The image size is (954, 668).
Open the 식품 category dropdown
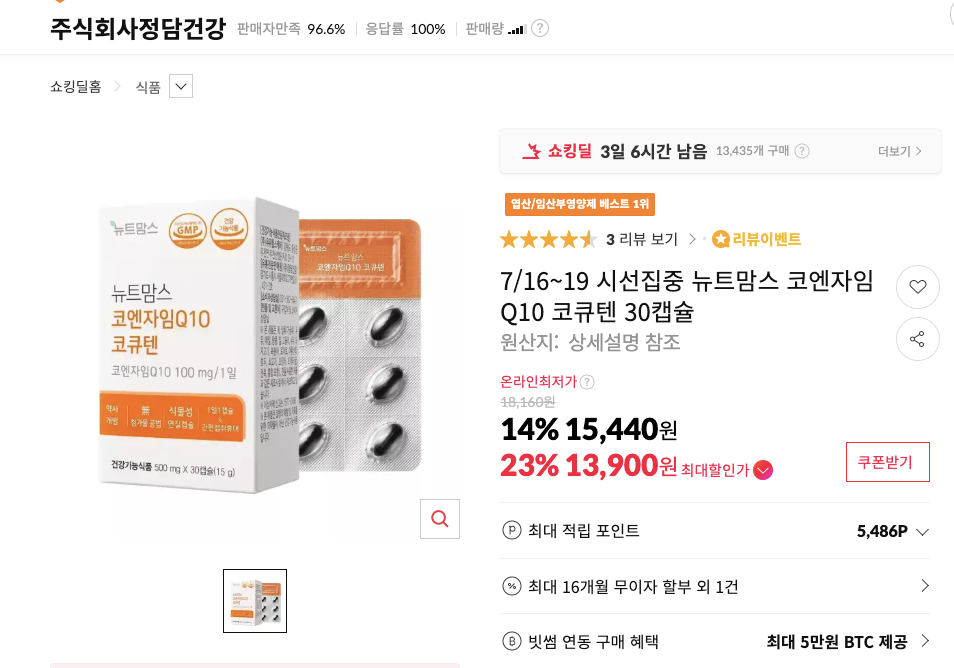[x=181, y=86]
